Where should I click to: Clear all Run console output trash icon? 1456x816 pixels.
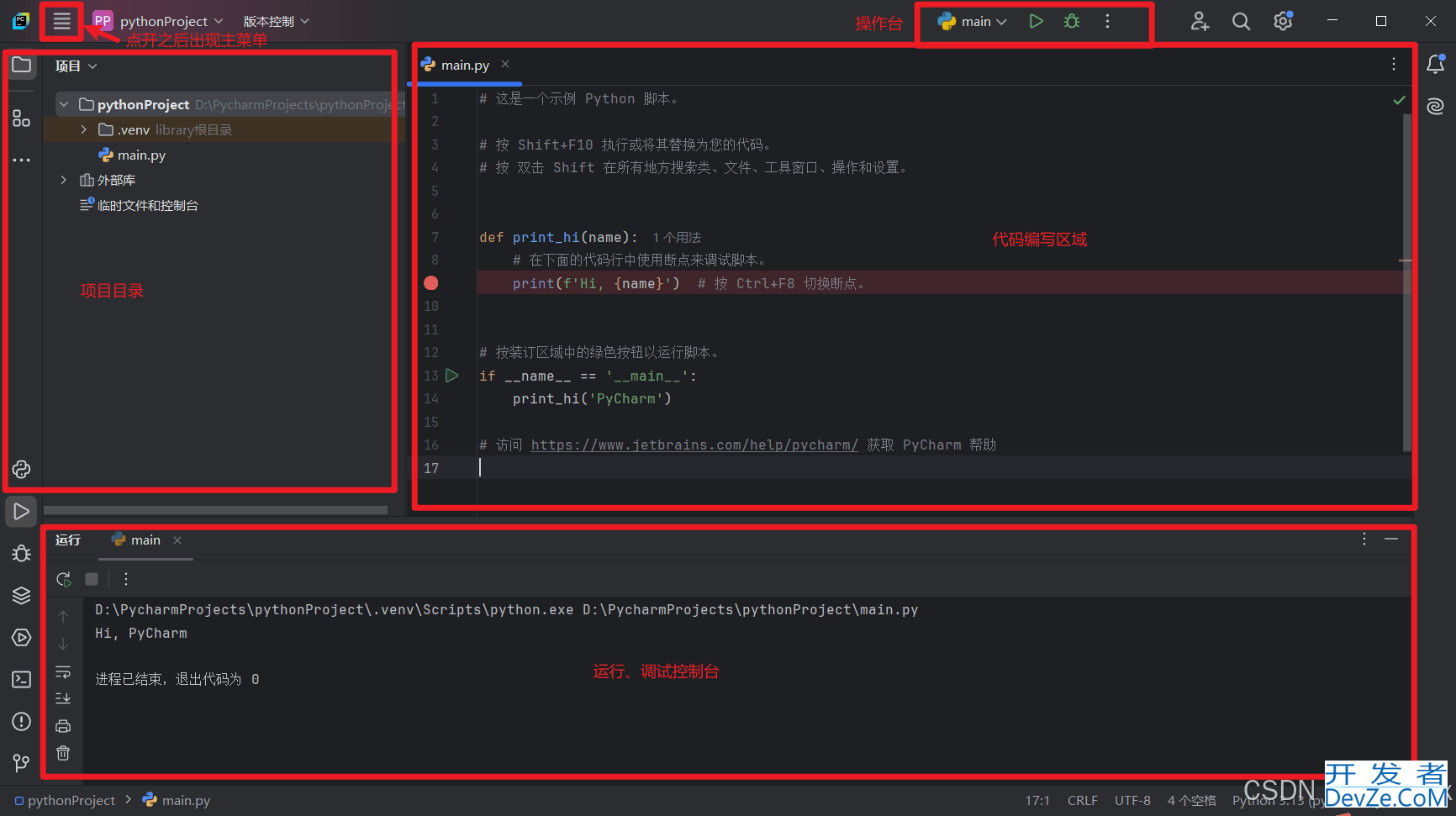pyautogui.click(x=63, y=753)
